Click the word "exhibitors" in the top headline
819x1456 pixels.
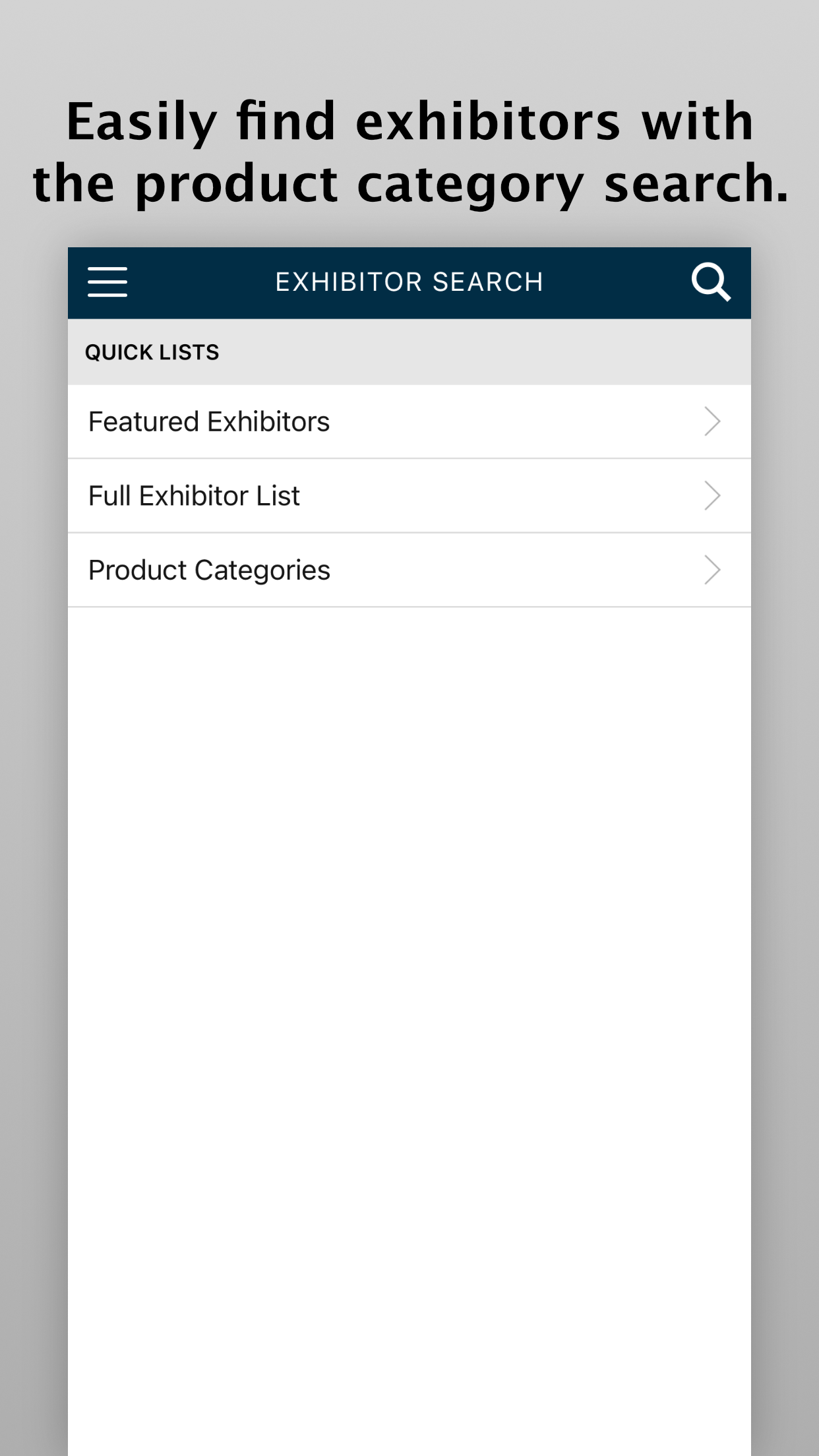tap(488, 122)
